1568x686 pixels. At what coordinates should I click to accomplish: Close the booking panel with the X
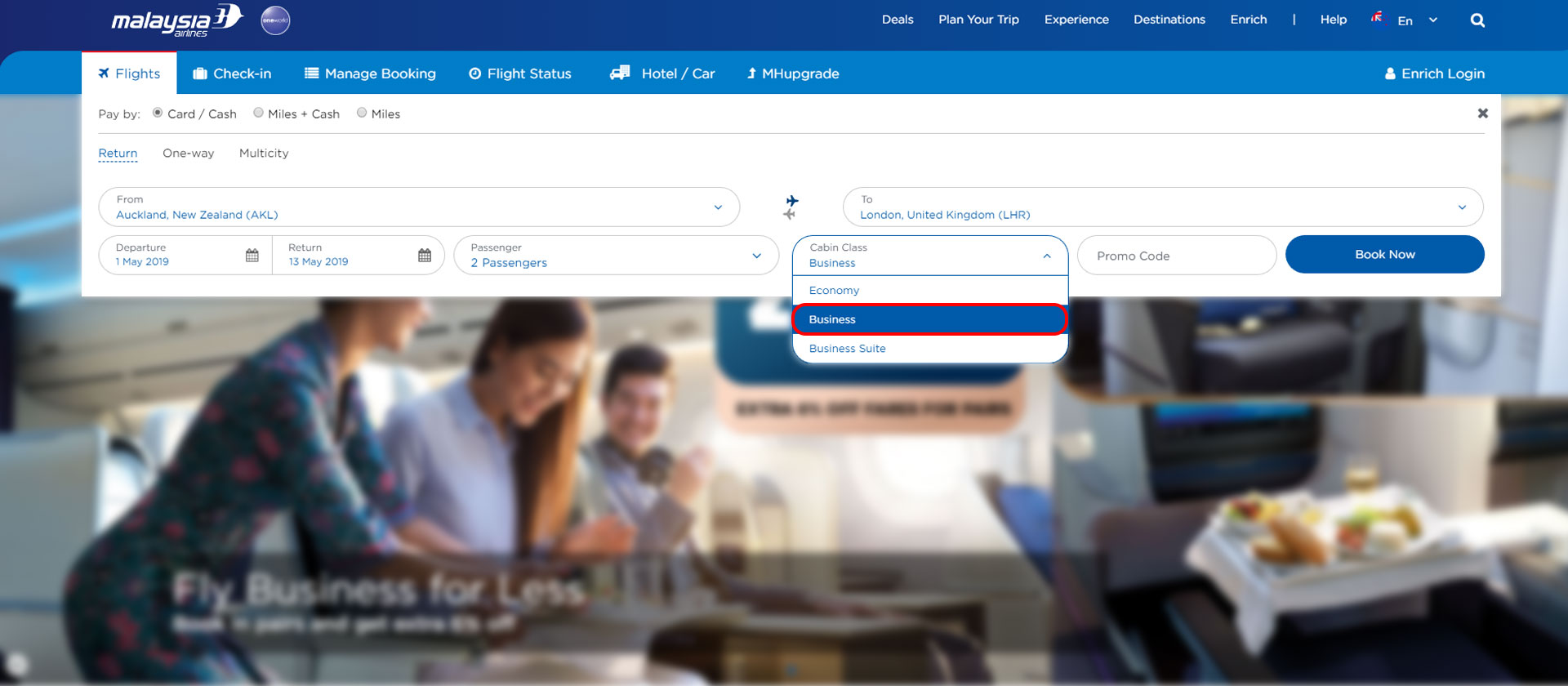1482,114
